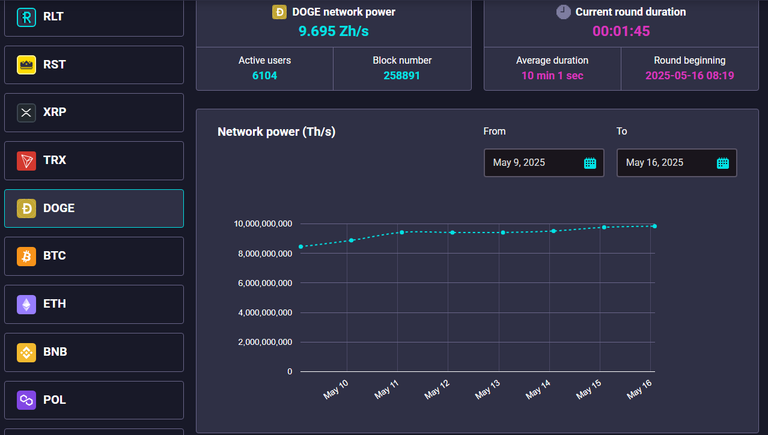Click the POL Polygon icon

pos(26,400)
